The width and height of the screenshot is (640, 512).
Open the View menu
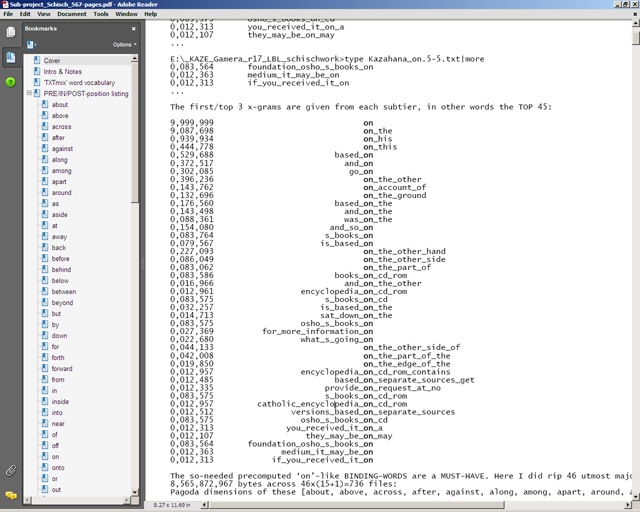[44, 14]
